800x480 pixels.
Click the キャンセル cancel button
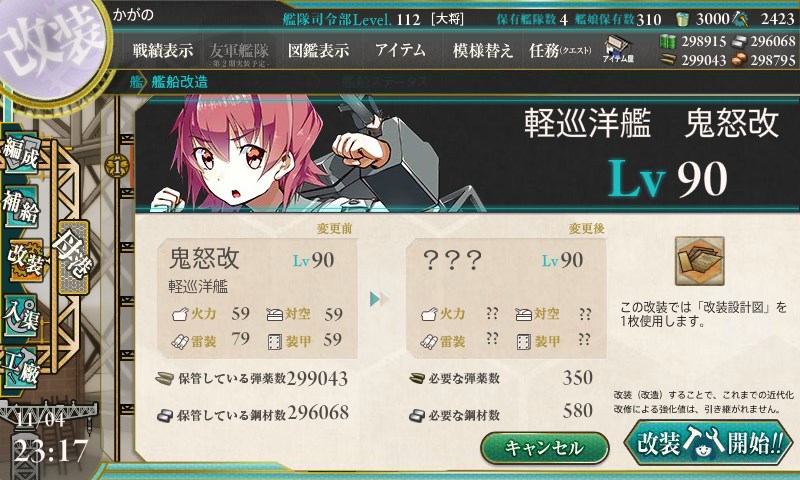pos(544,448)
